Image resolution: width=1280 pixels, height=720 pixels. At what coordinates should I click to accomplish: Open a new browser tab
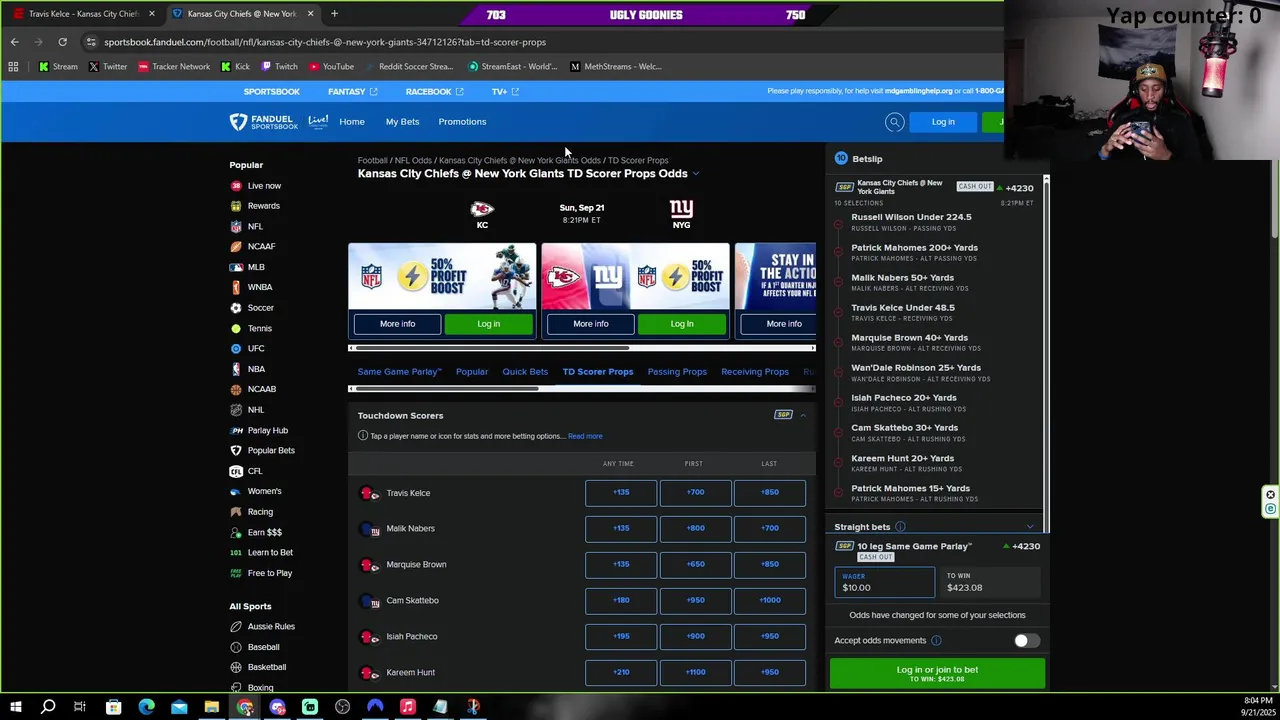tap(334, 14)
